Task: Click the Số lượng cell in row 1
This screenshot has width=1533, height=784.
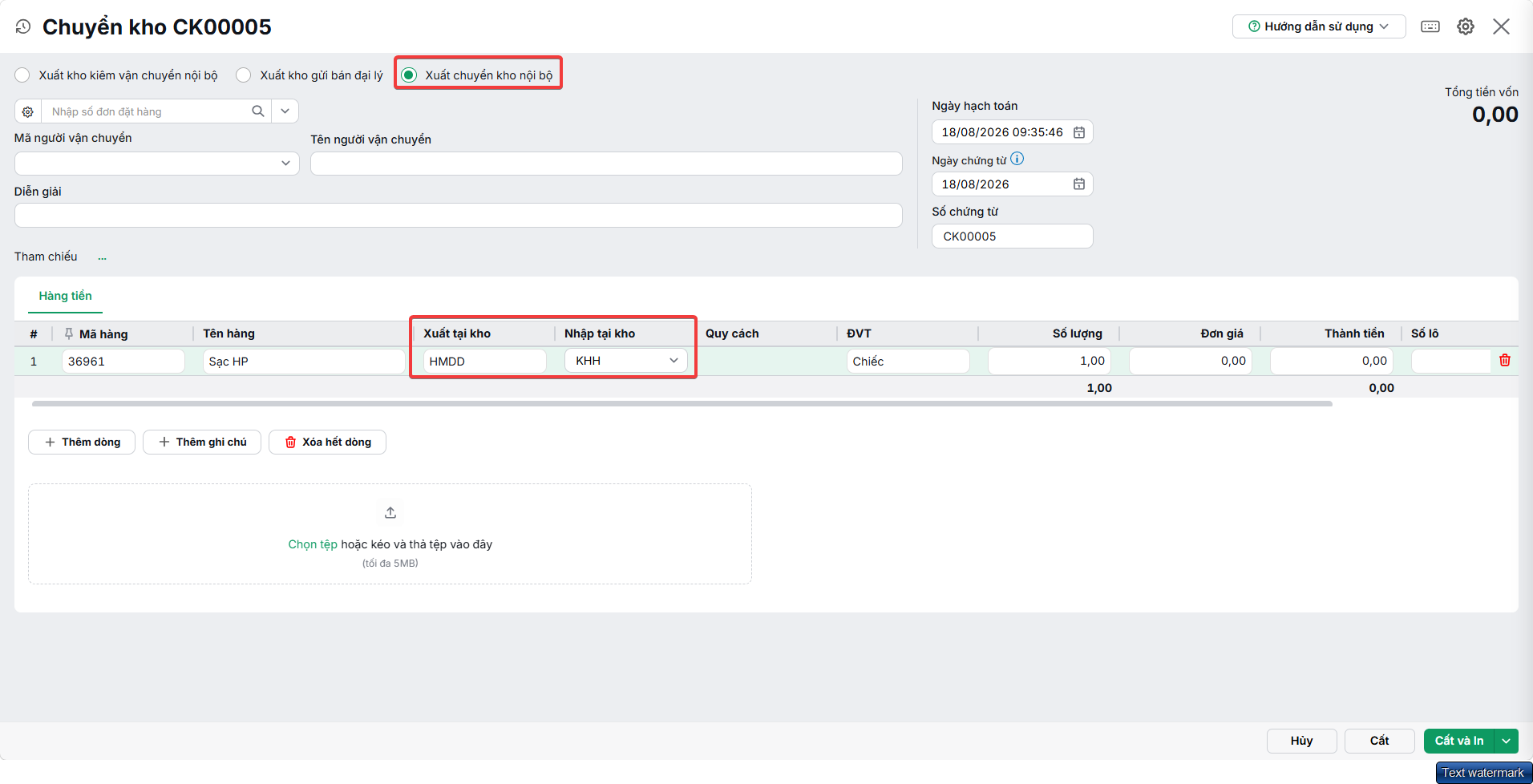Action: tap(1049, 362)
